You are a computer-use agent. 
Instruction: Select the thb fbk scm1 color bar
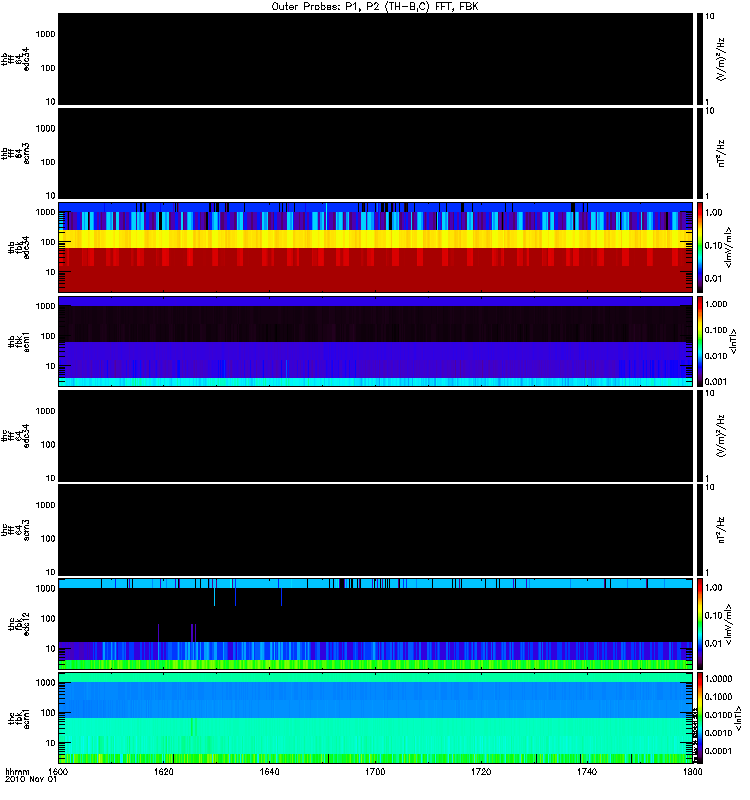pyautogui.click(x=700, y=341)
